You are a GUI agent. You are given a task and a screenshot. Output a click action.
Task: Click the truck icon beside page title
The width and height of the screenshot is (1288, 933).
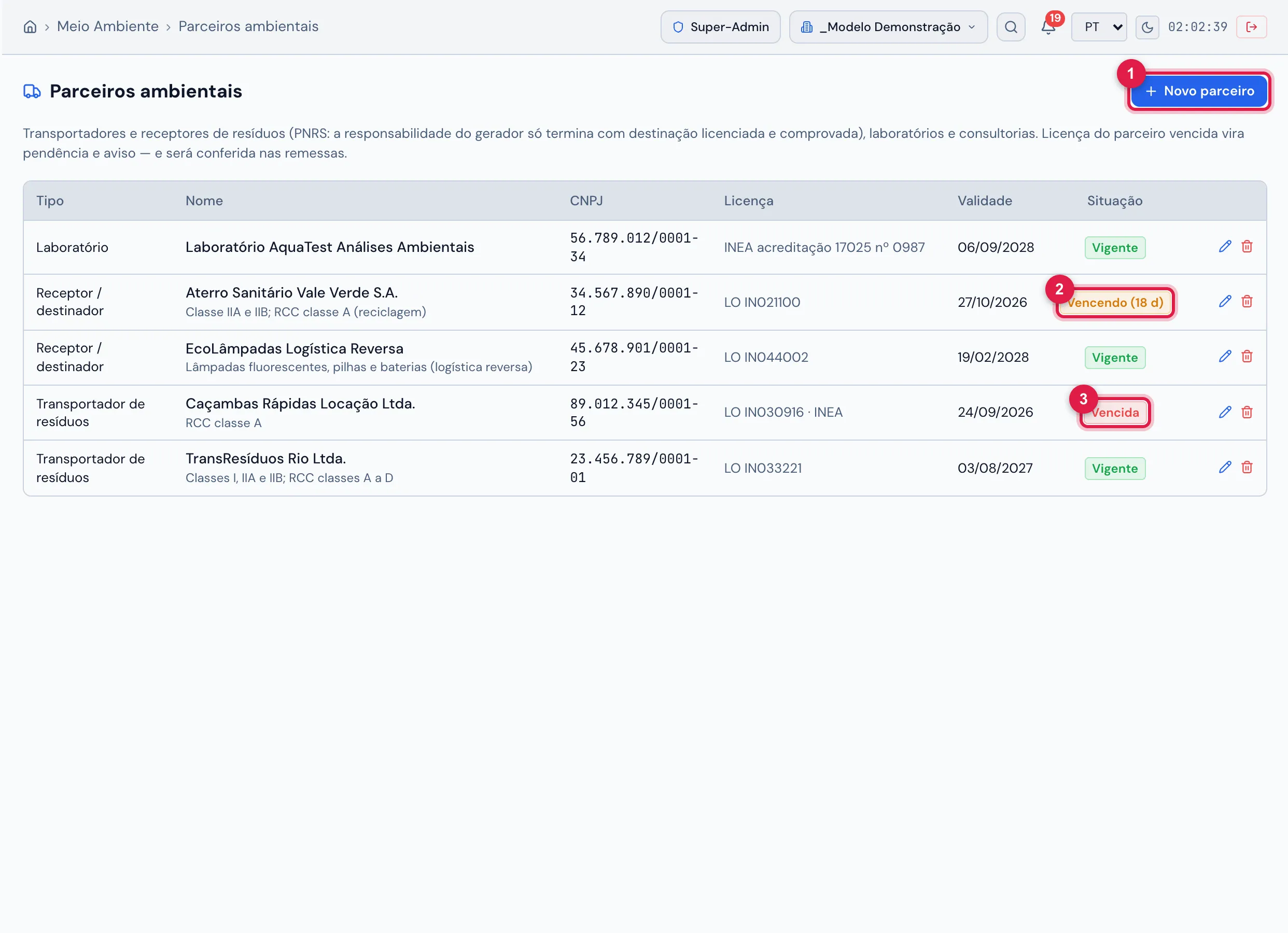click(x=32, y=91)
